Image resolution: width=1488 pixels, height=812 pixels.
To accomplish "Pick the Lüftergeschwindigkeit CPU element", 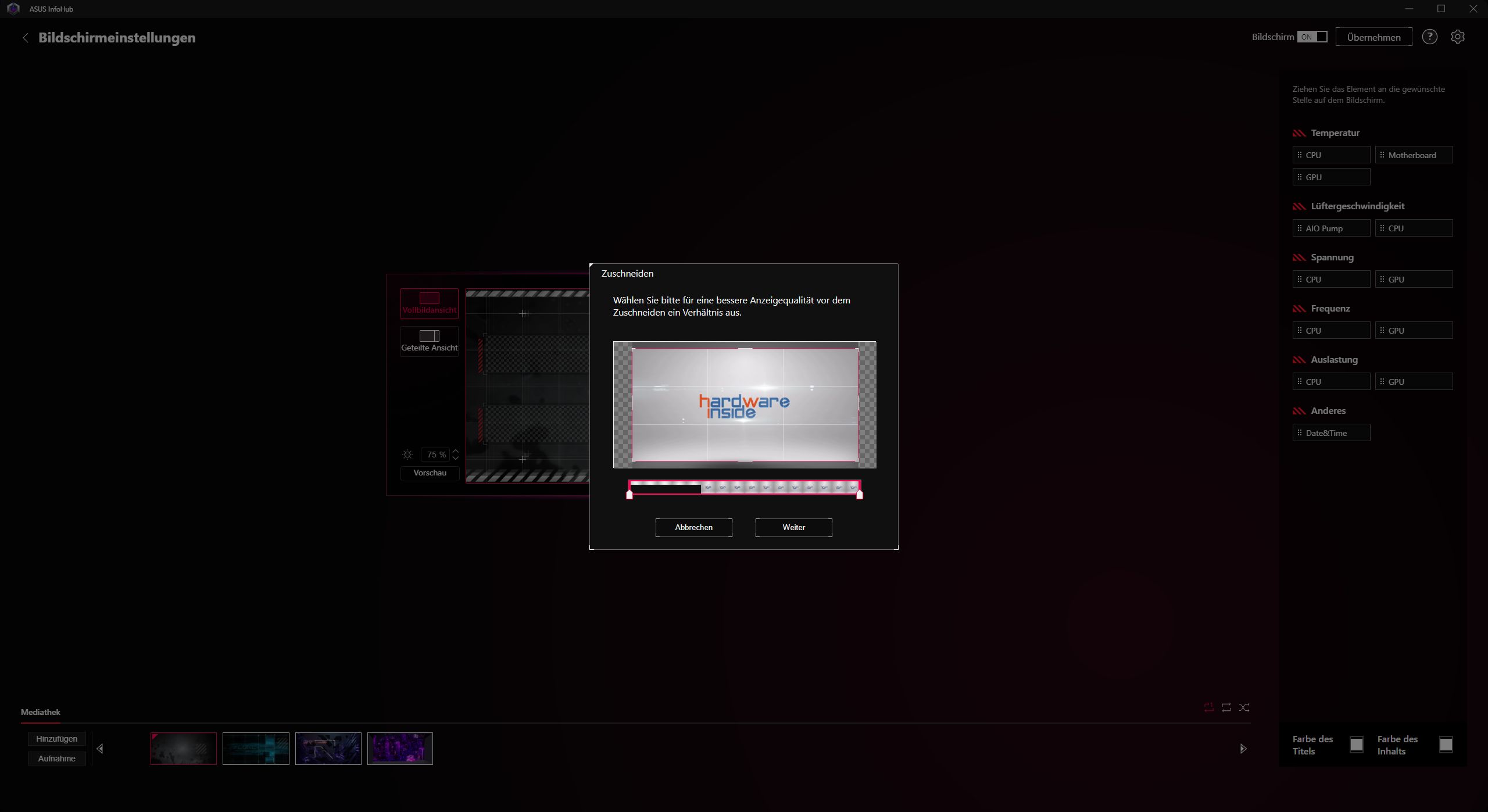I will (x=1414, y=228).
